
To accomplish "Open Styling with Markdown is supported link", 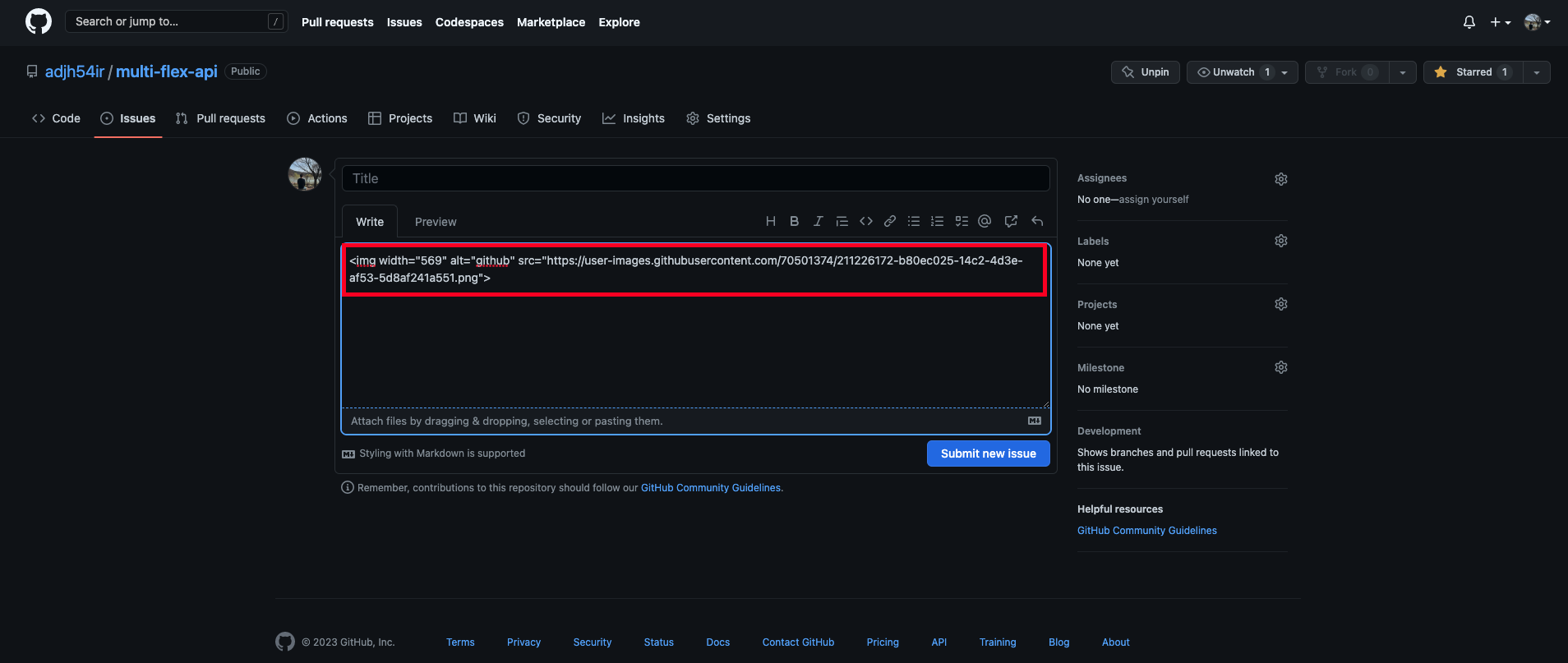I will pyautogui.click(x=434, y=454).
